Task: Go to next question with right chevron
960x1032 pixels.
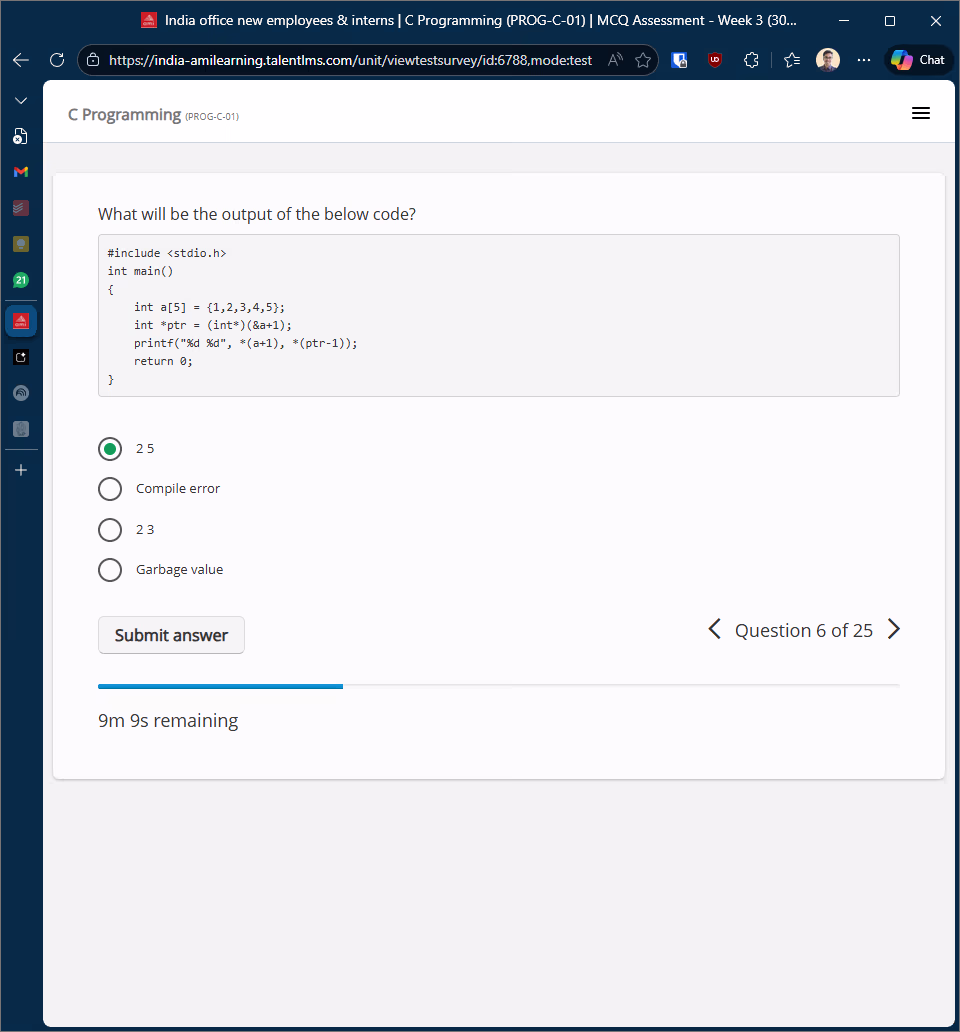Action: [894, 630]
